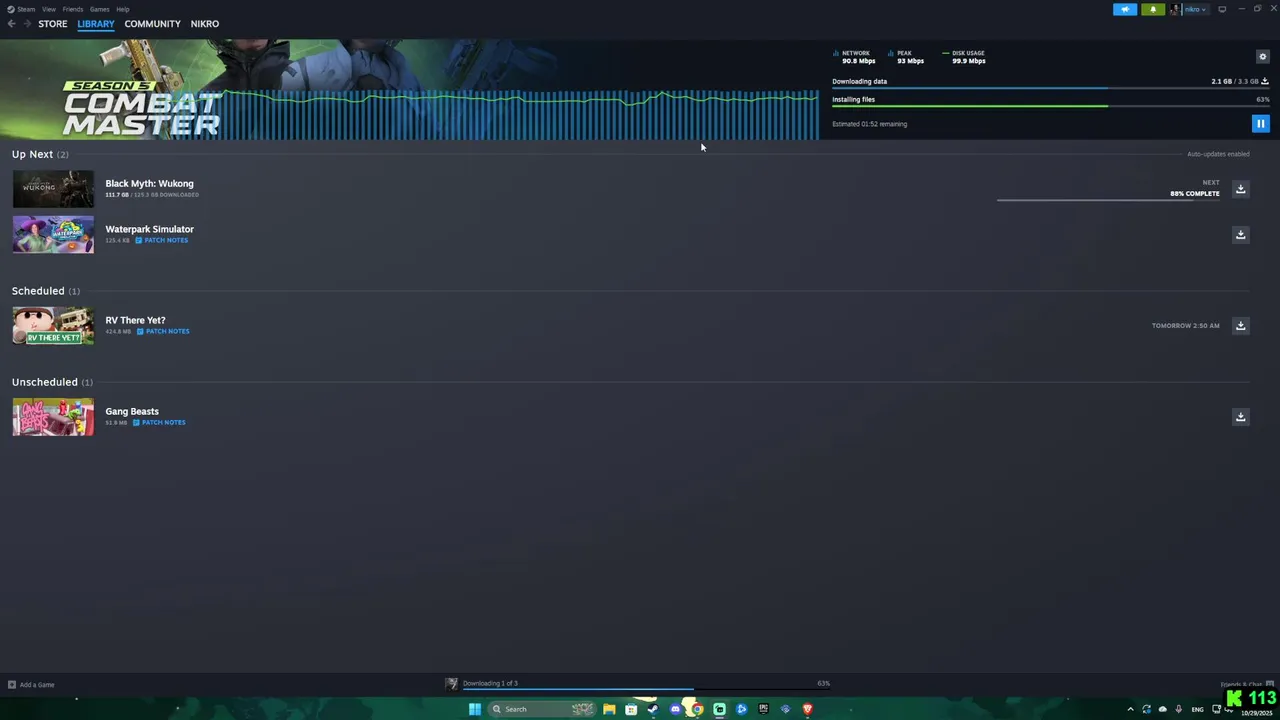1280x720 pixels.
Task: Go back with the left arrow
Action: coord(11,24)
